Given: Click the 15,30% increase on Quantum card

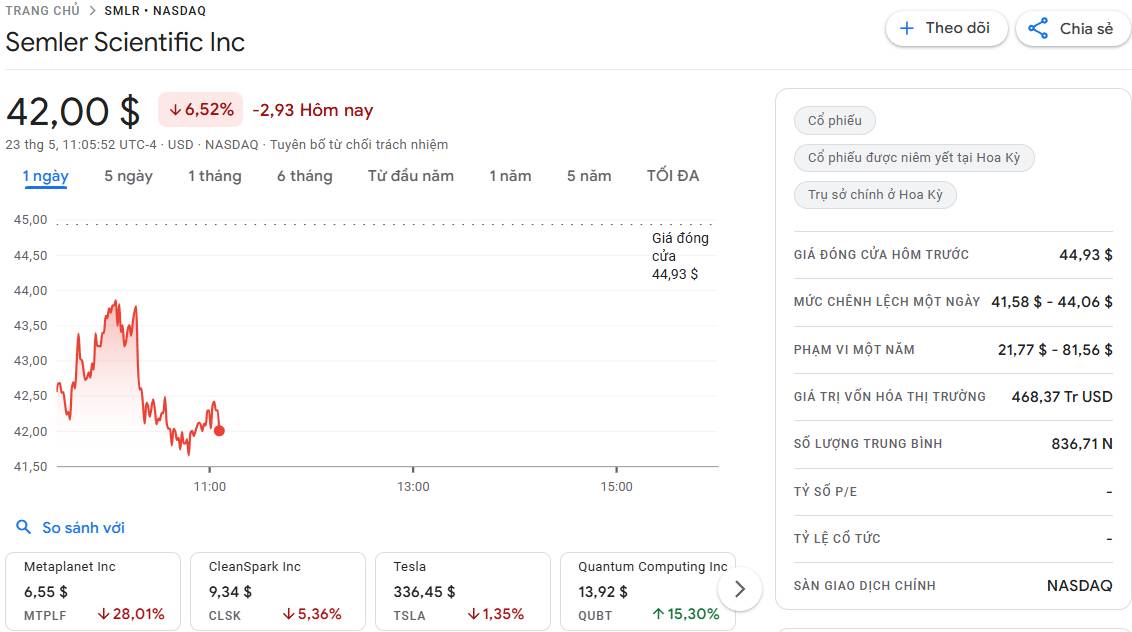Looking at the screenshot, I should (x=686, y=614).
